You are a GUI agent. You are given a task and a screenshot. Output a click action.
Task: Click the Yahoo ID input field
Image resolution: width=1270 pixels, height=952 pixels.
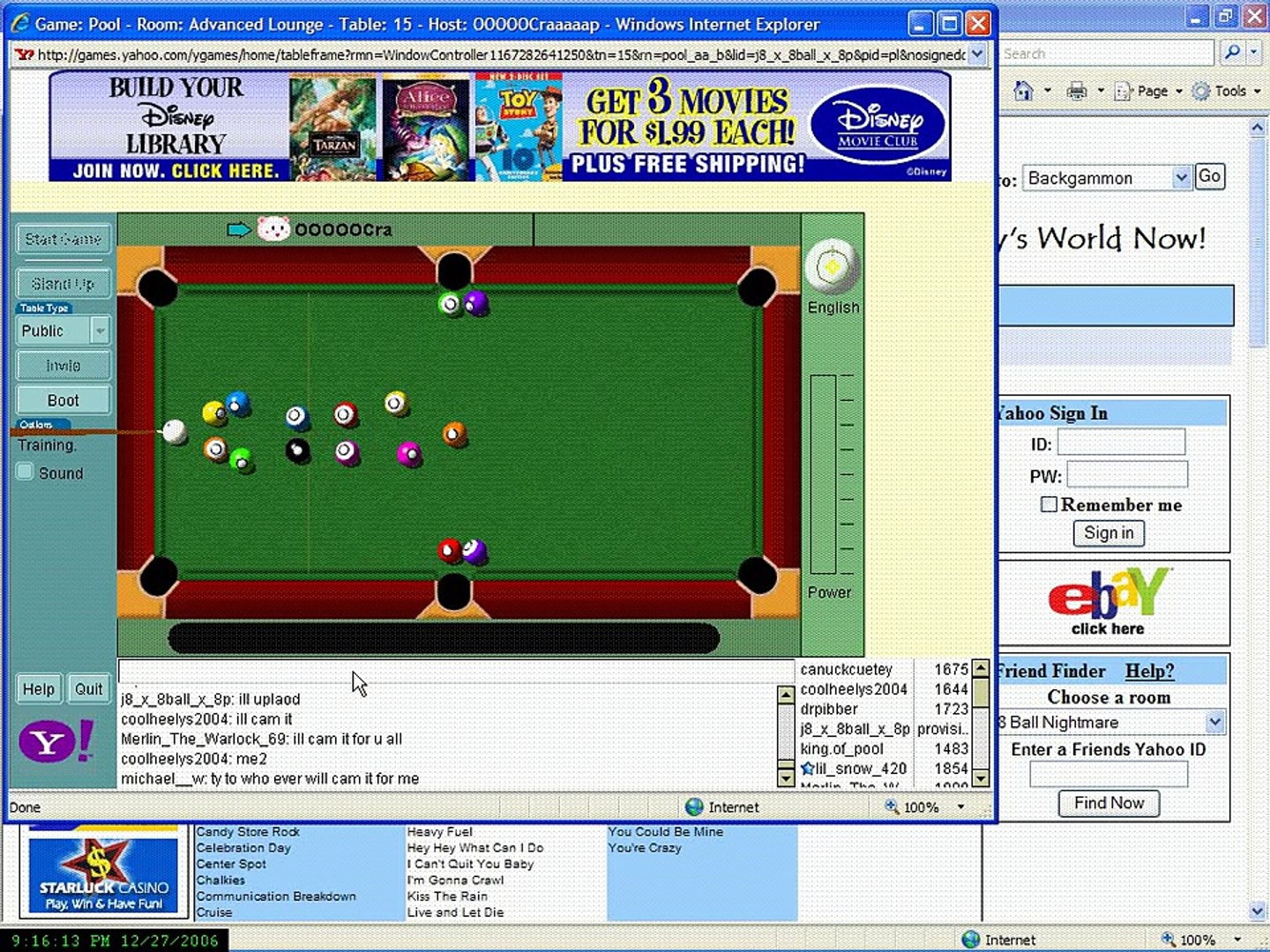1121,442
